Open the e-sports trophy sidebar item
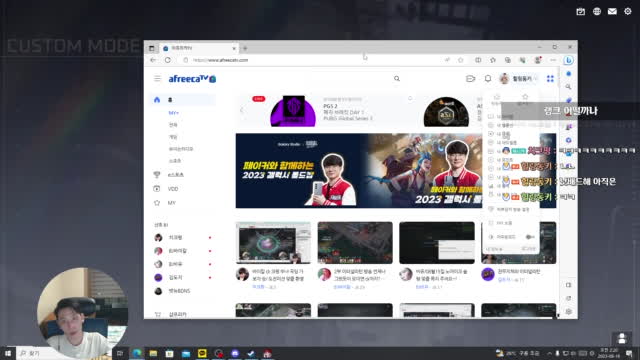Viewport: 640px width, 360px height. [157, 175]
